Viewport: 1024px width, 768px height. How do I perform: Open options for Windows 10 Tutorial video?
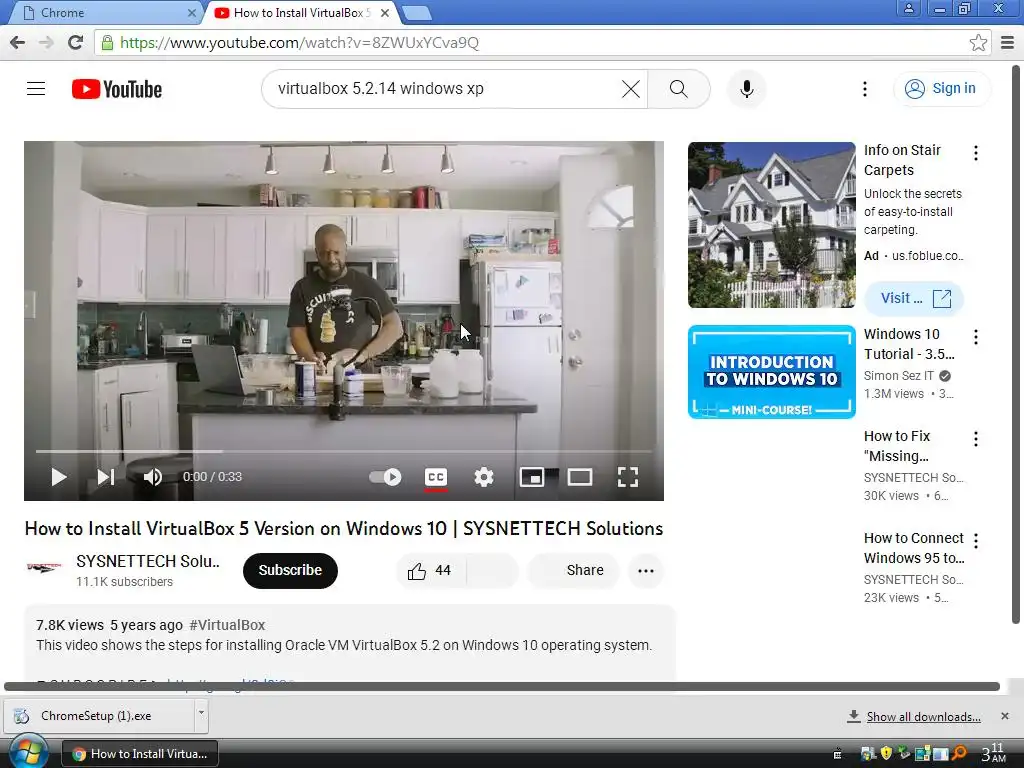[976, 337]
